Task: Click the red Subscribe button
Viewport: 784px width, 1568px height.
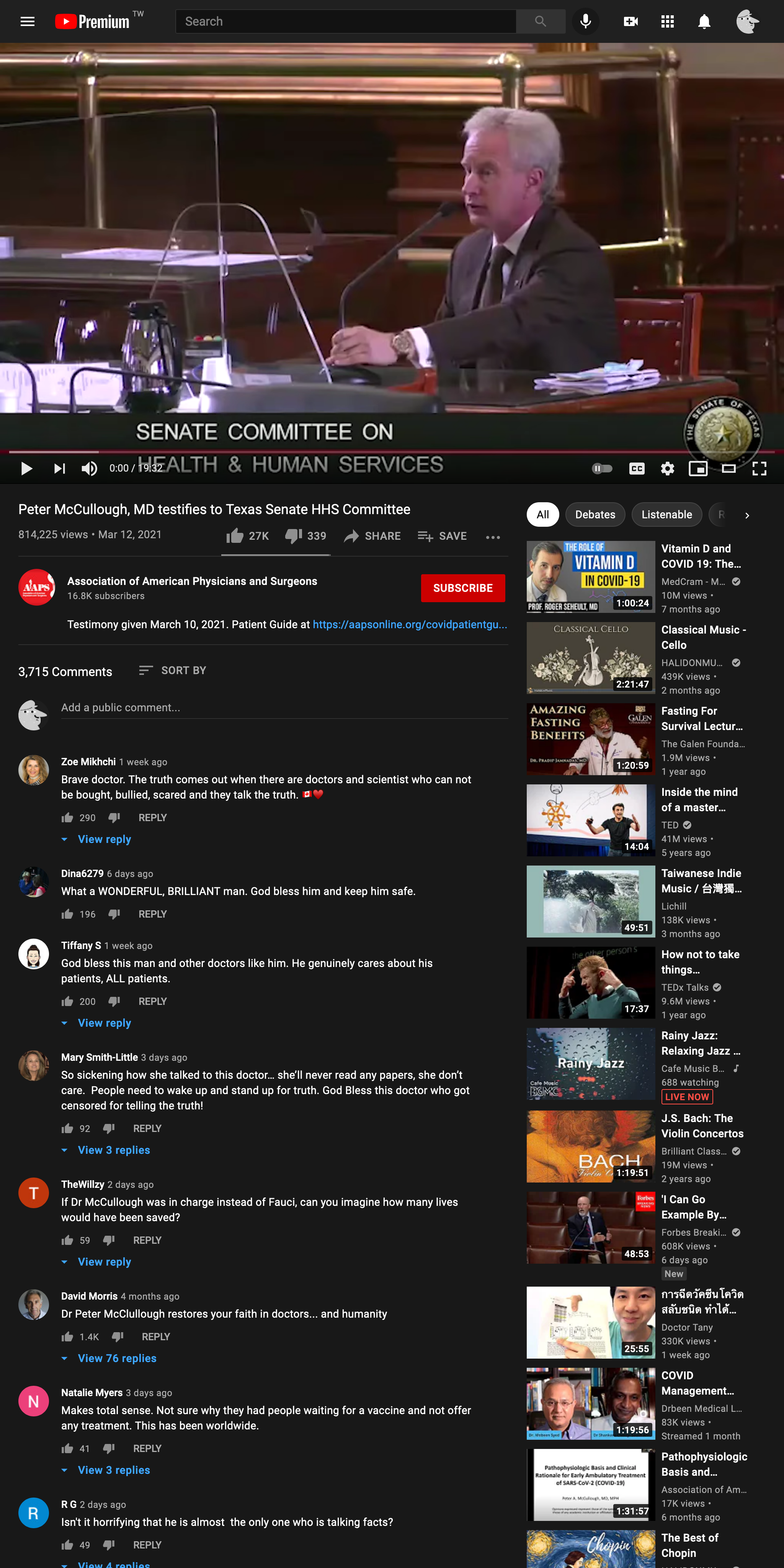Action: [x=462, y=587]
